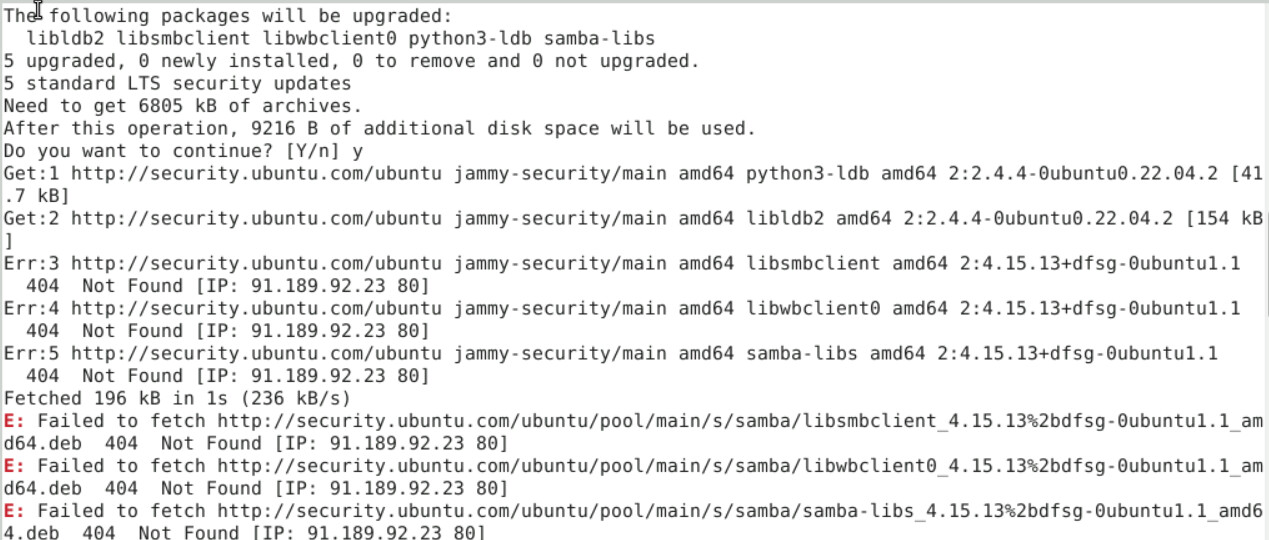
Task: Click the libldb2 package in the upgrade list
Action: [x=67, y=38]
